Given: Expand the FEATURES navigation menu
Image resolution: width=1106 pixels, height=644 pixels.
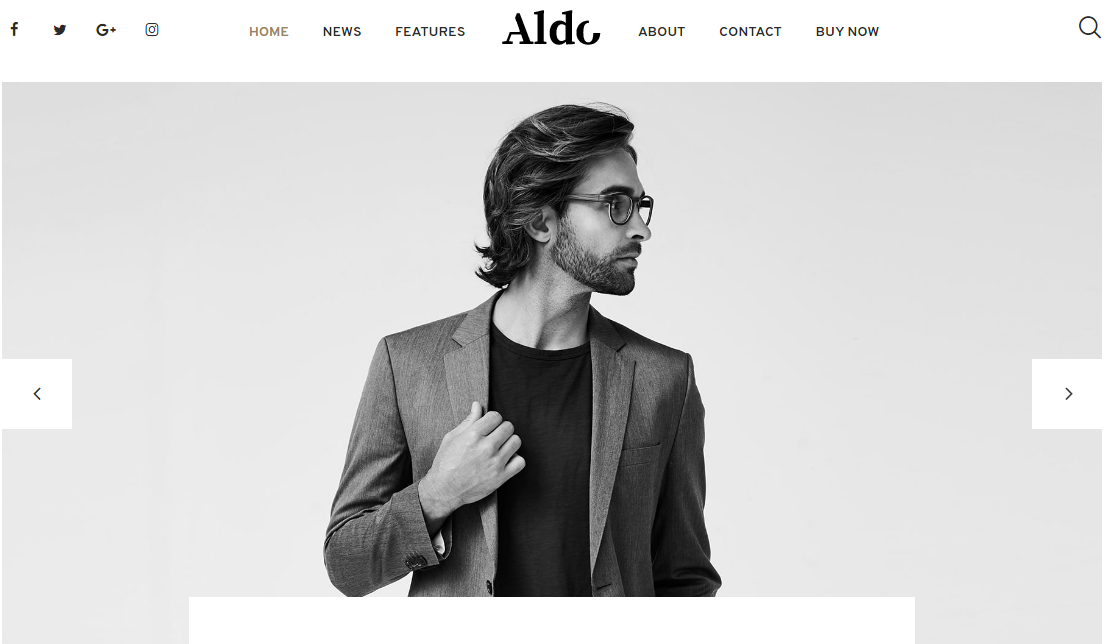Looking at the screenshot, I should [x=430, y=32].
